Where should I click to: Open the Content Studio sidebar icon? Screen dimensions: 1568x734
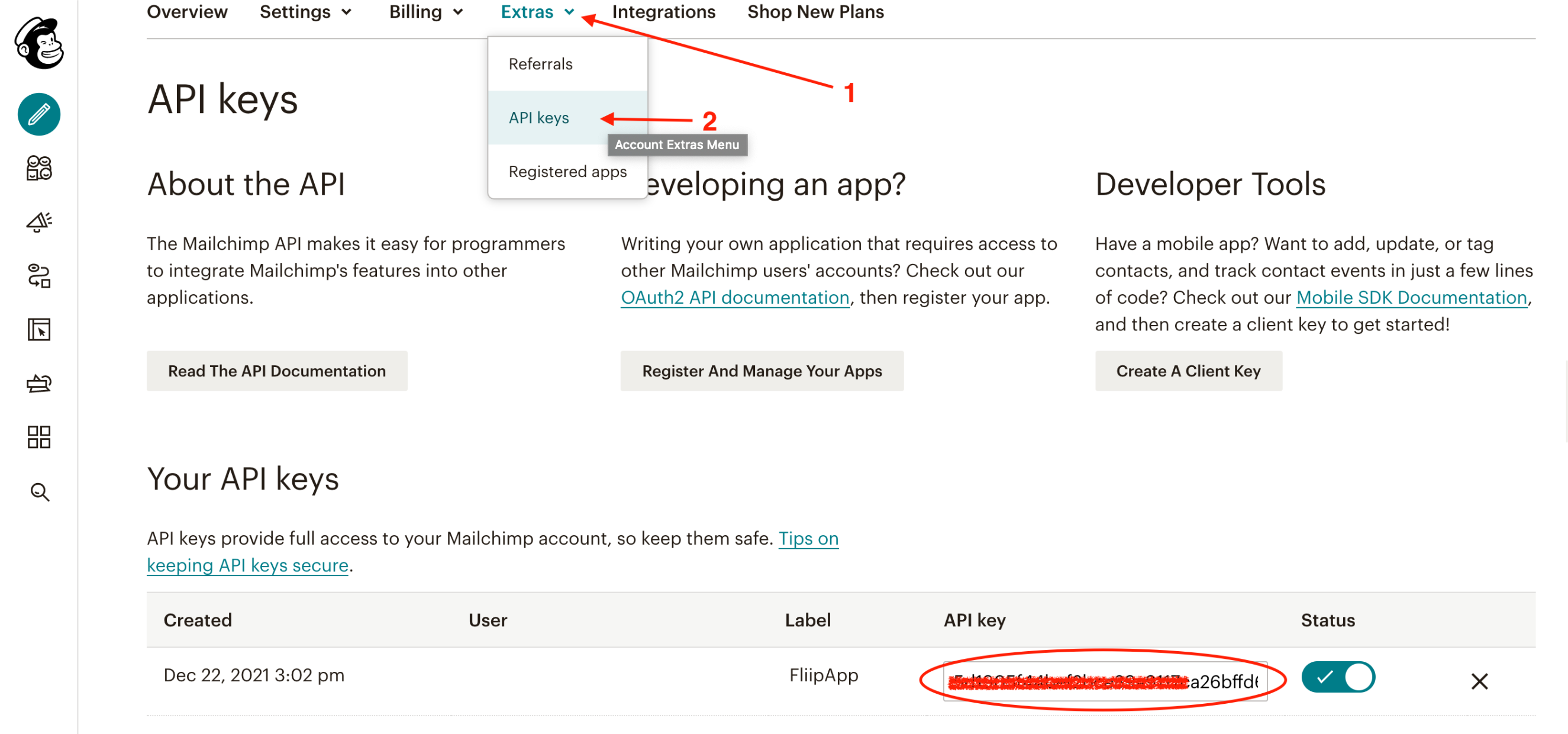[39, 383]
